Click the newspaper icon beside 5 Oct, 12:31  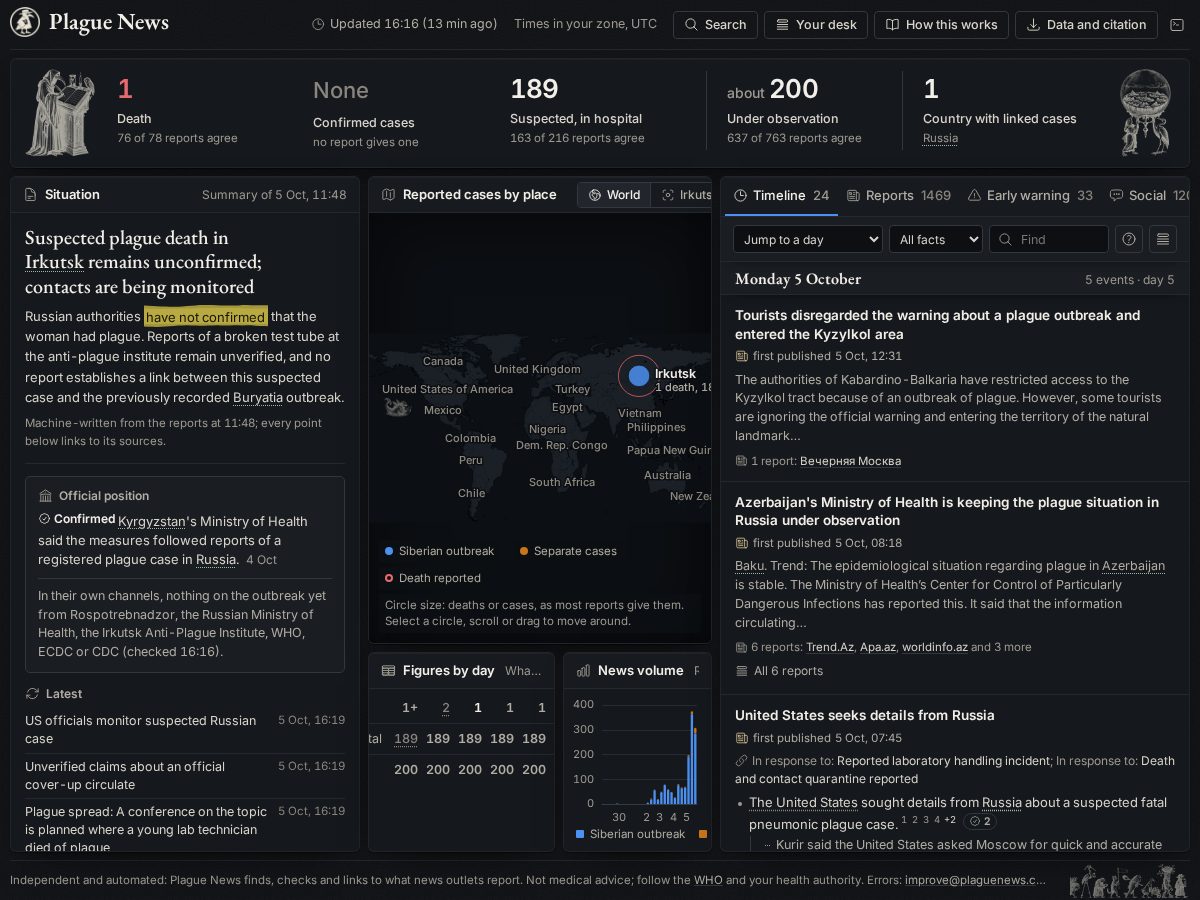click(x=741, y=356)
